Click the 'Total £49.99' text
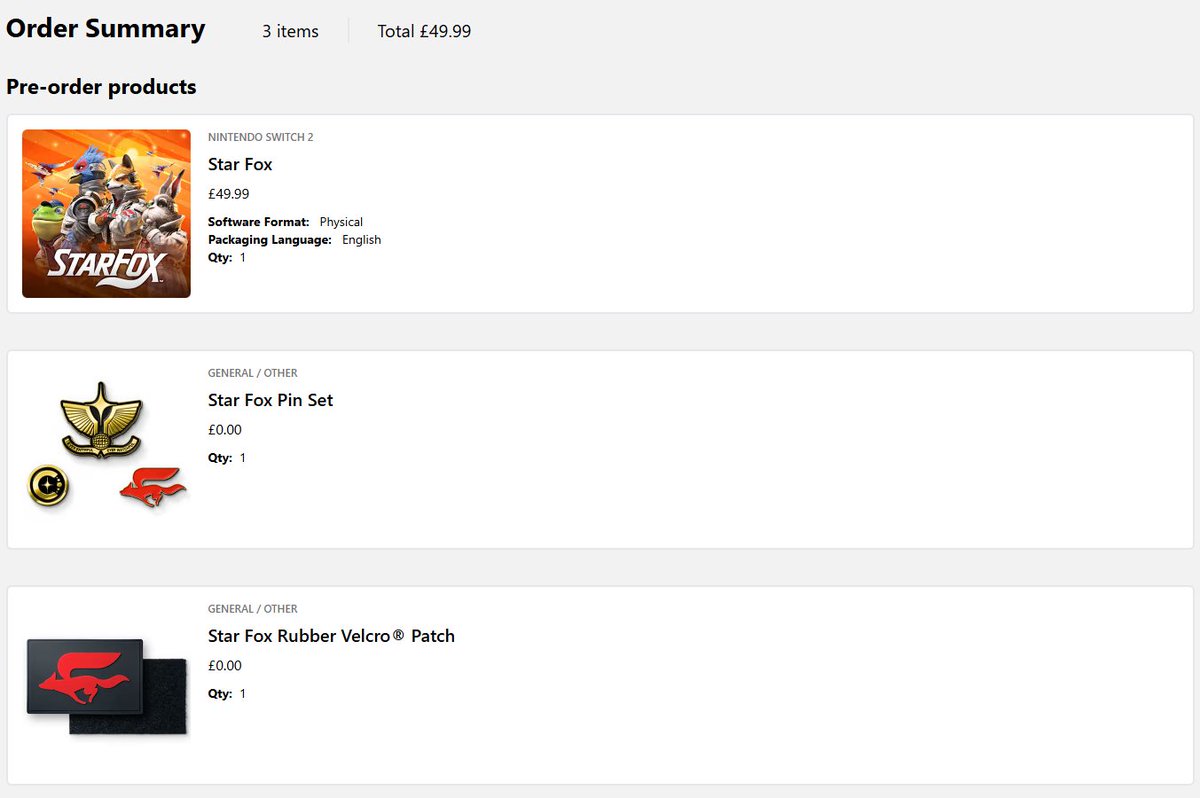 [x=424, y=31]
